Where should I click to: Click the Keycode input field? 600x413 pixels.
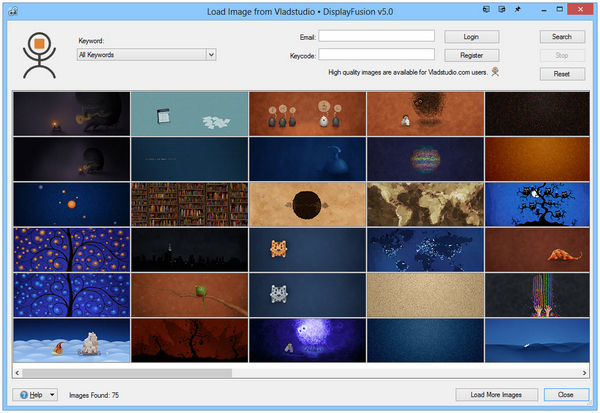tap(377, 54)
